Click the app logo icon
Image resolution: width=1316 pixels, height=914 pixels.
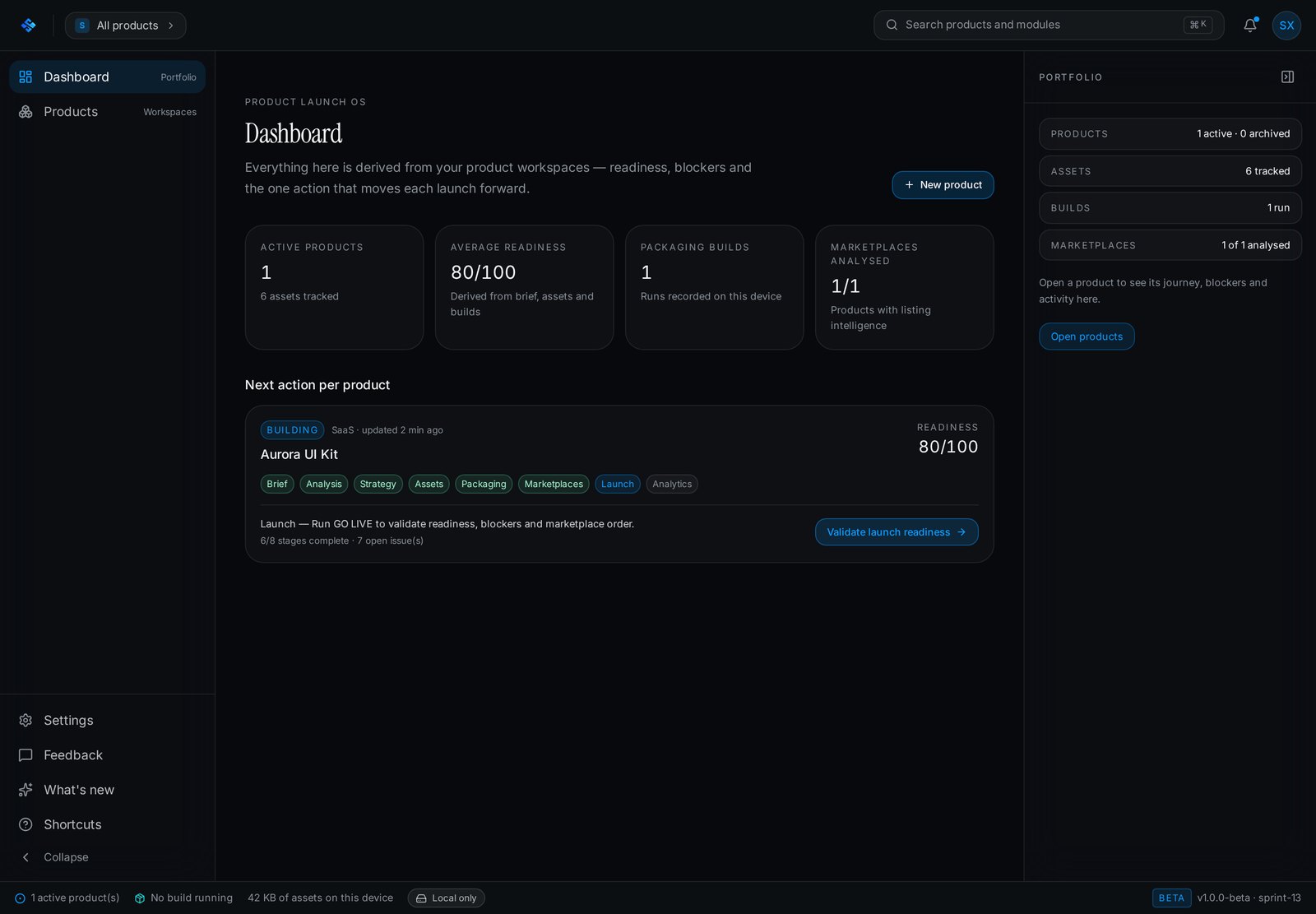click(28, 26)
